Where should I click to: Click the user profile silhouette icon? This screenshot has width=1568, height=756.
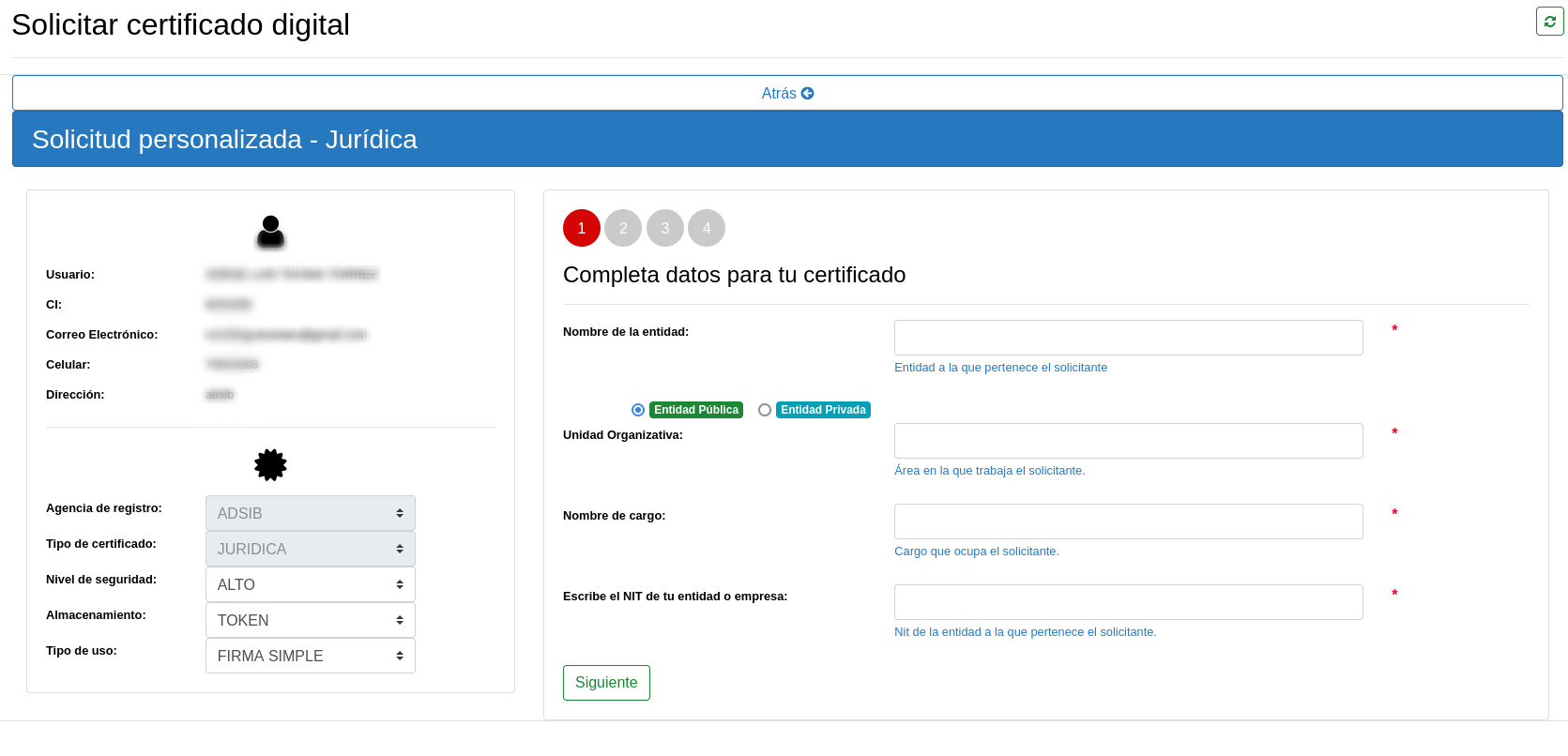click(270, 232)
